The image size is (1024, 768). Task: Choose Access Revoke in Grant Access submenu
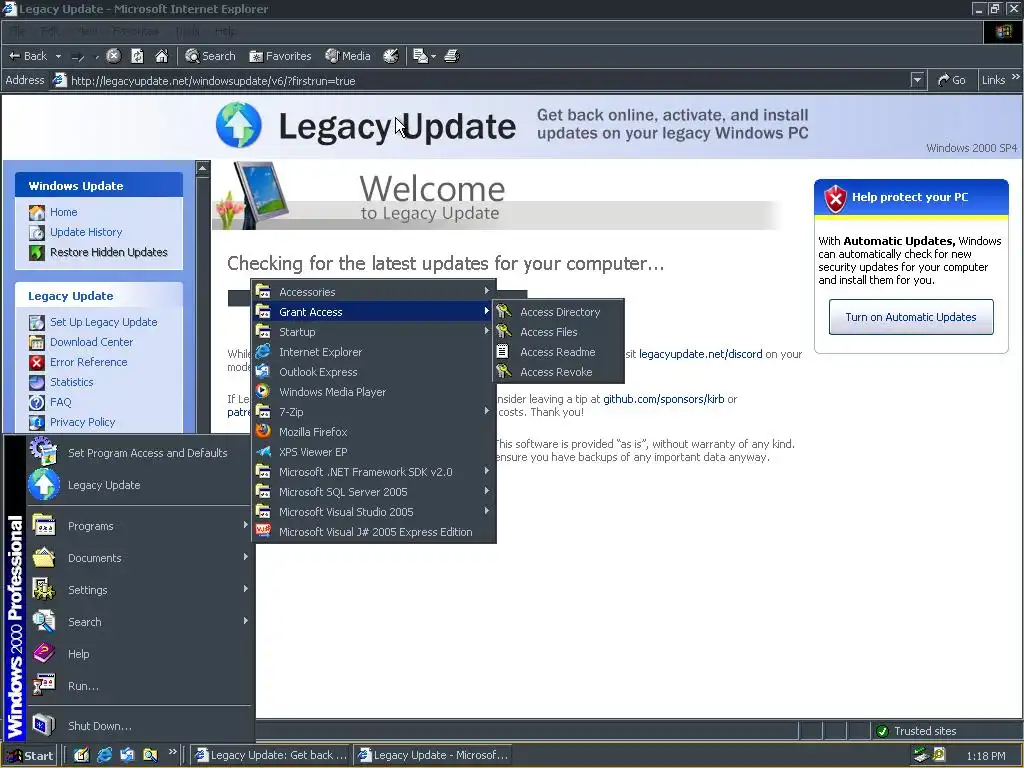click(x=558, y=372)
